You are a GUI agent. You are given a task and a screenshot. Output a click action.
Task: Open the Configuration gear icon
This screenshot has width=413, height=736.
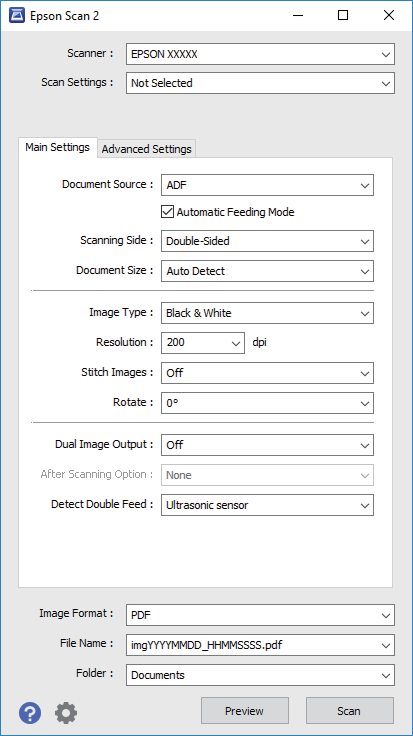(x=66, y=713)
